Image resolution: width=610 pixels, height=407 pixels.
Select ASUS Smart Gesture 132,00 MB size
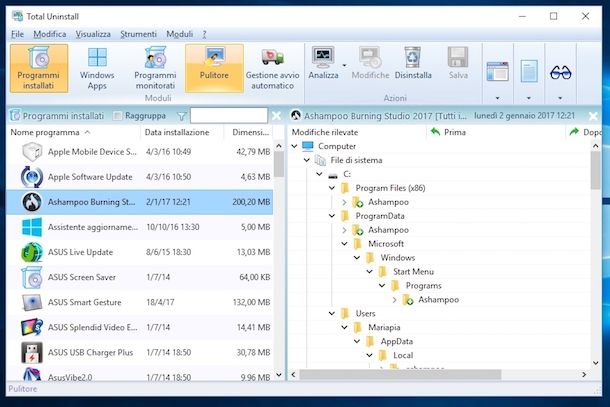[x=251, y=302]
